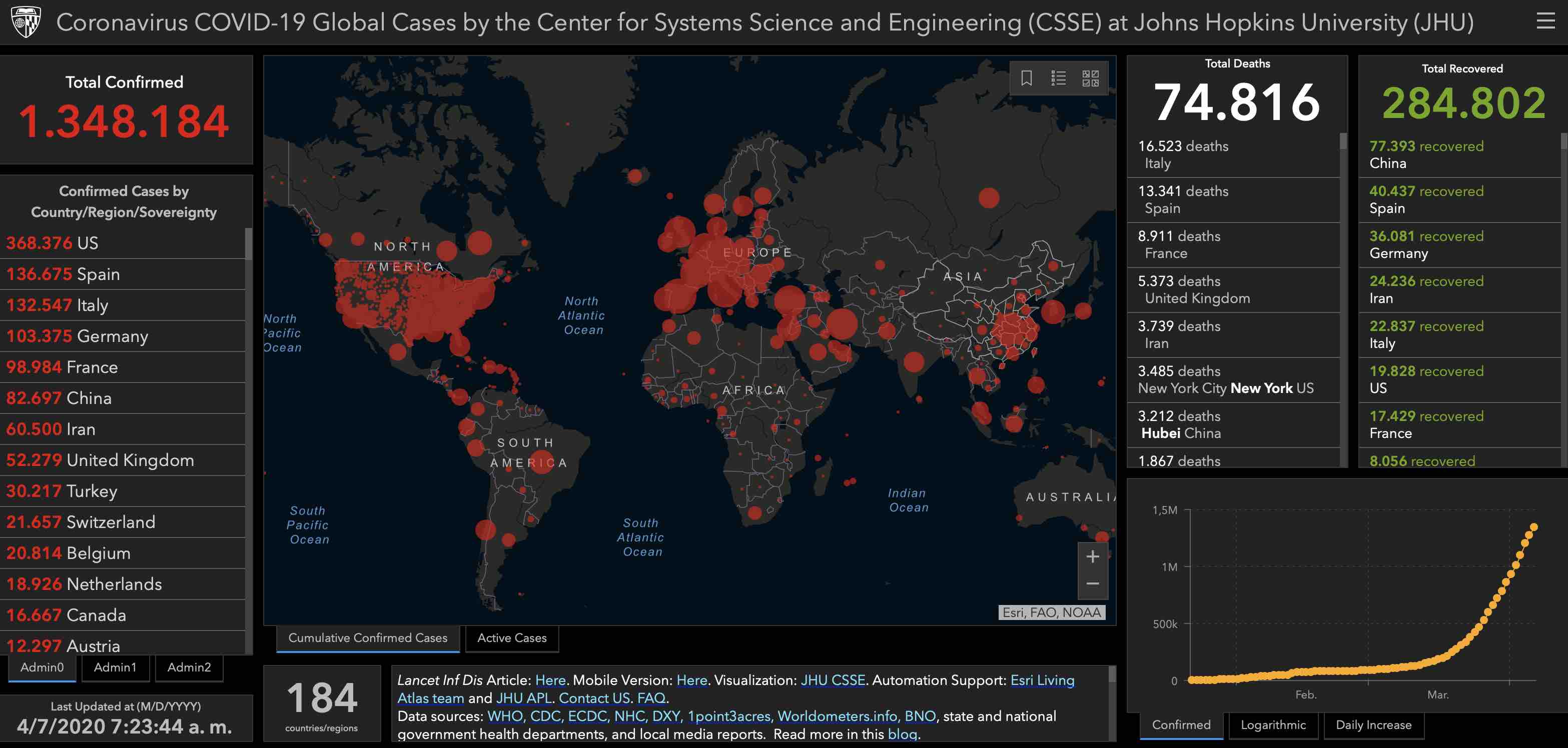Switch to the Admin1 tab
Image resolution: width=1568 pixels, height=748 pixels.
[115, 667]
